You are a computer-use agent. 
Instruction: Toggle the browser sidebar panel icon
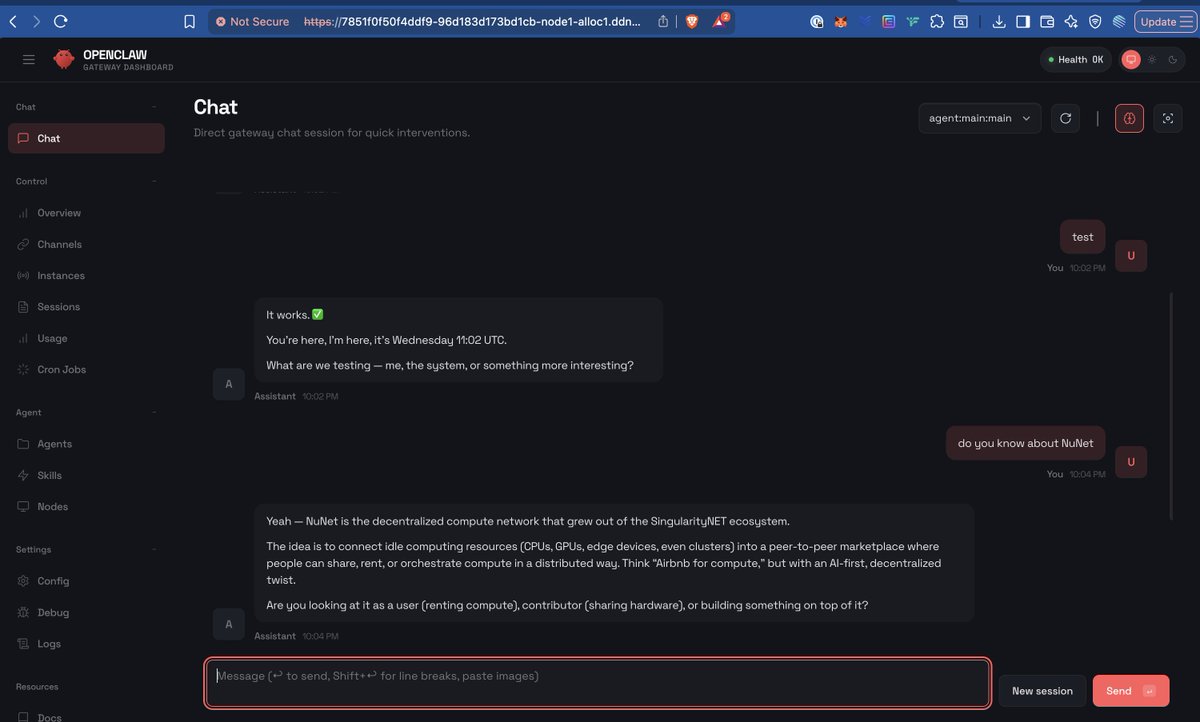[1023, 21]
